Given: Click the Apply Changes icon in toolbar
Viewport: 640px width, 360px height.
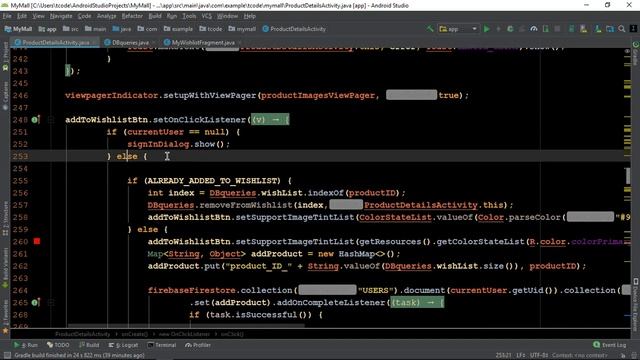Looking at the screenshot, I should click(x=498, y=29).
